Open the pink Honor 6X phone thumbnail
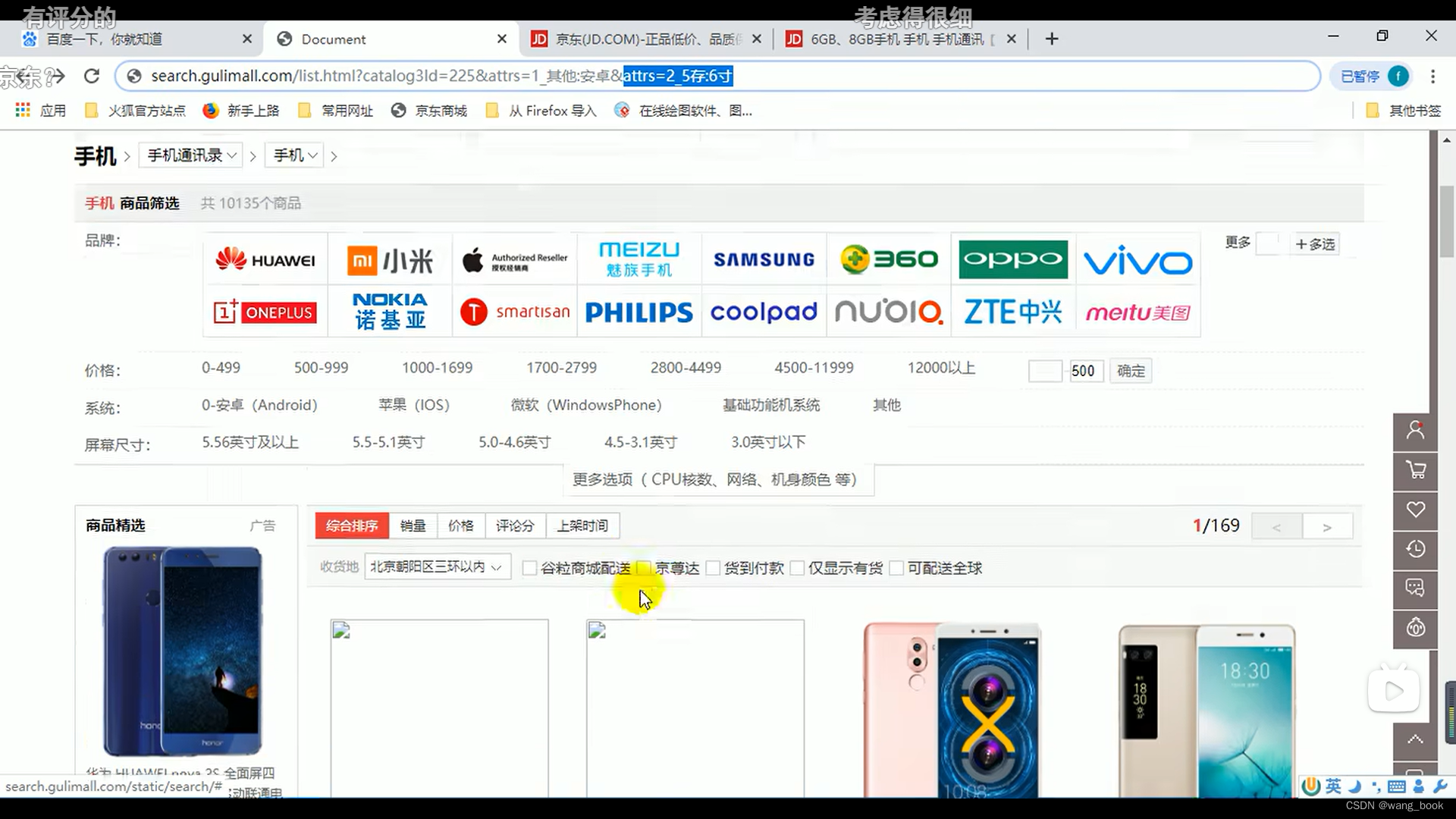This screenshot has height=819, width=1456. (x=952, y=710)
